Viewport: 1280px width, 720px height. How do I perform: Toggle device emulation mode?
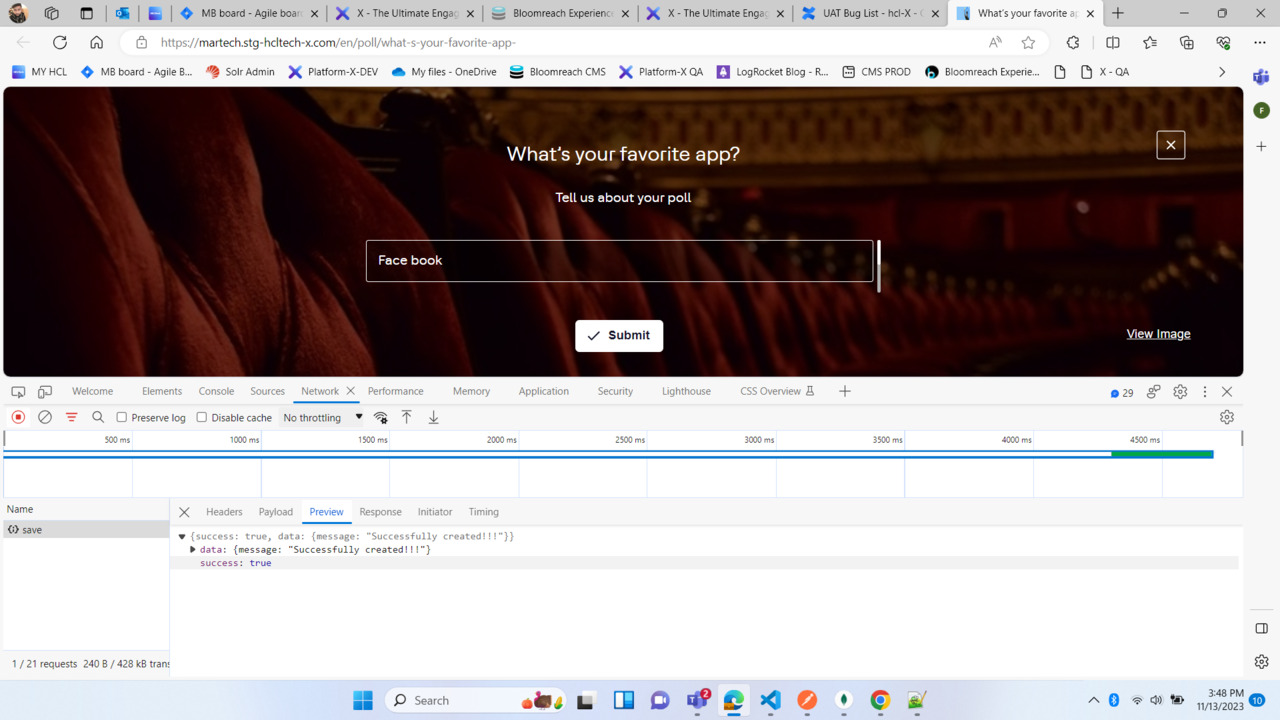pyautogui.click(x=44, y=391)
